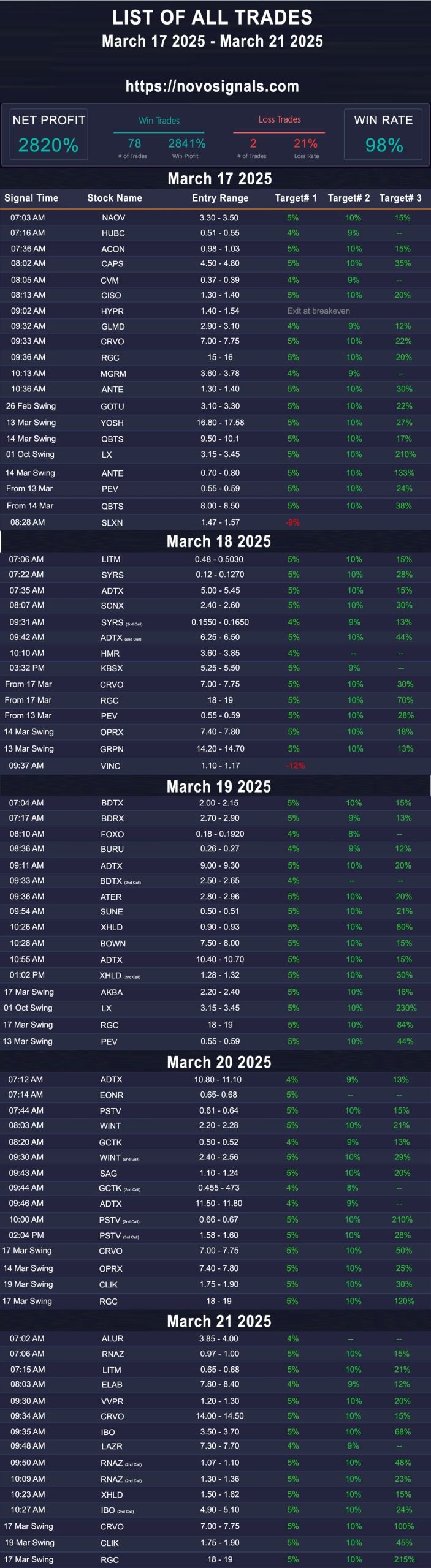The width and height of the screenshot is (431, 1568).
Task: Select the HYPR Exit at breakeven text
Action: (x=319, y=311)
